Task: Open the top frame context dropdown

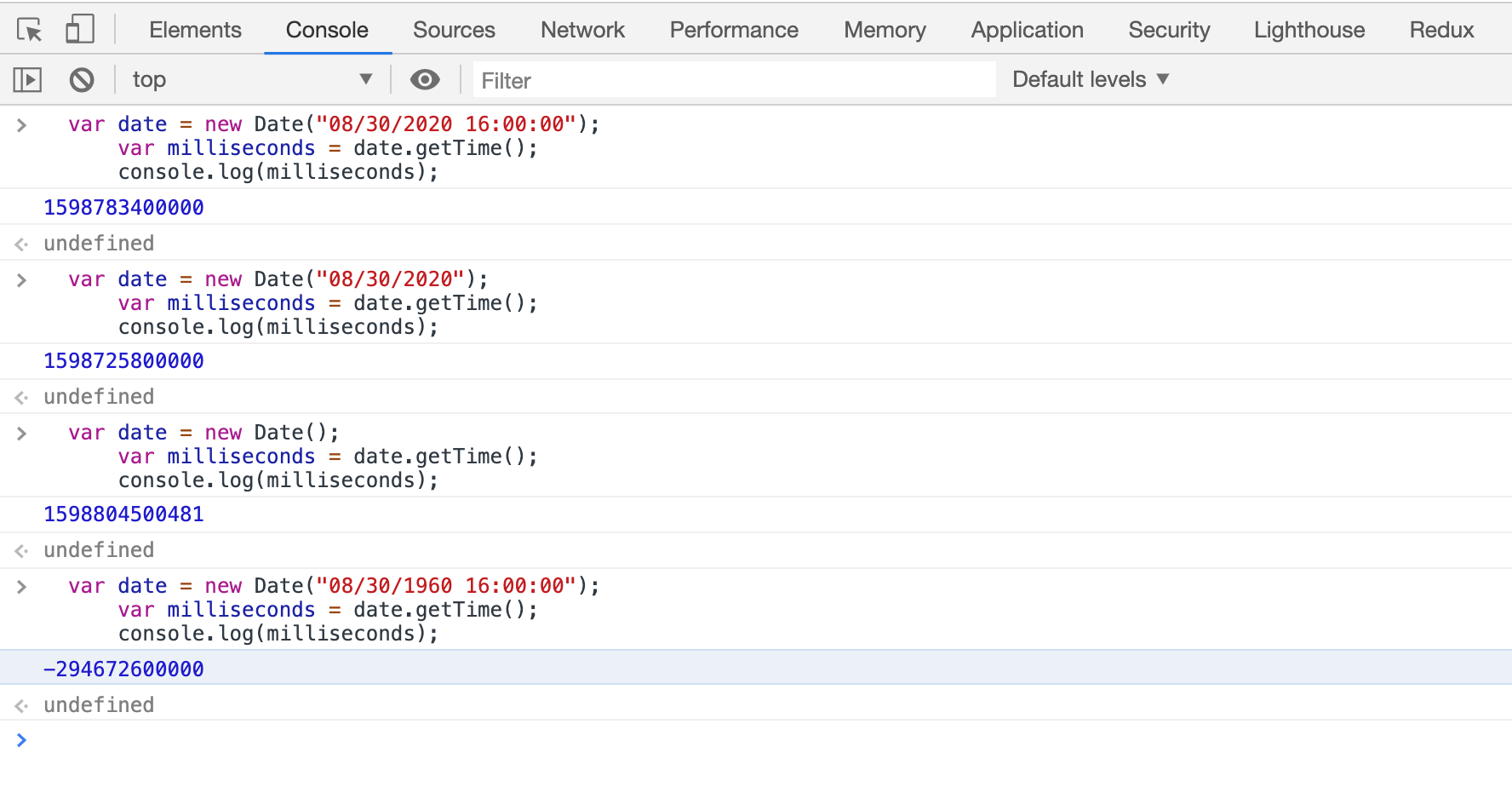Action: [x=251, y=79]
